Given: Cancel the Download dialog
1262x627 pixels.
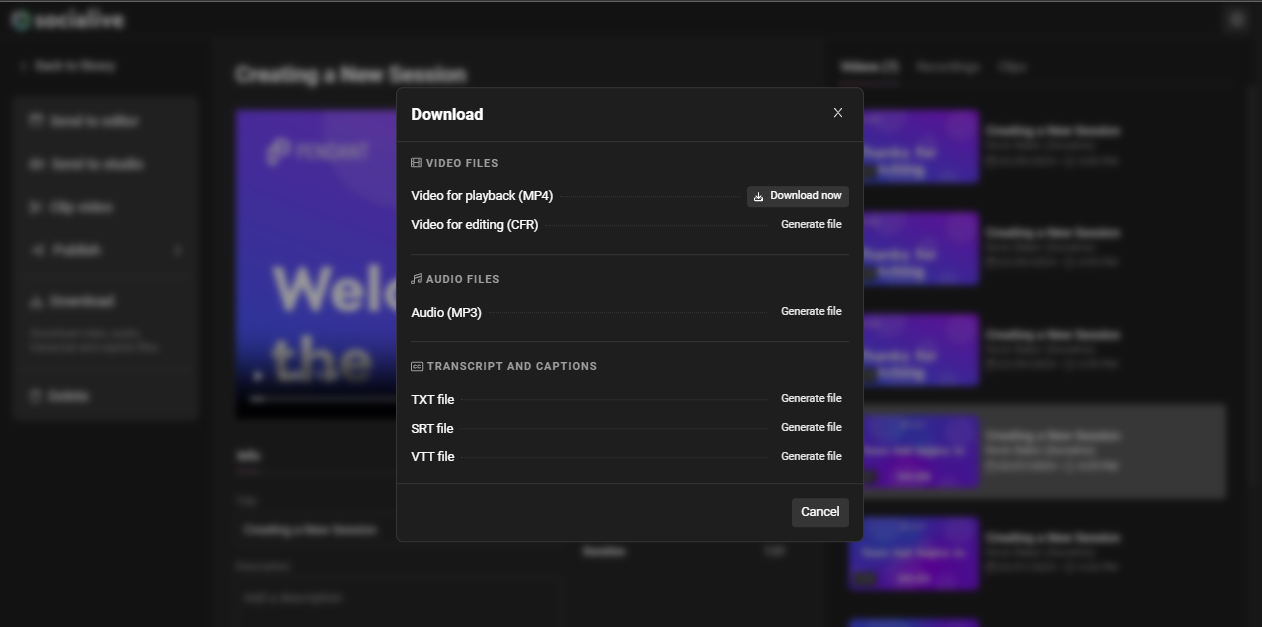Looking at the screenshot, I should pyautogui.click(x=820, y=512).
